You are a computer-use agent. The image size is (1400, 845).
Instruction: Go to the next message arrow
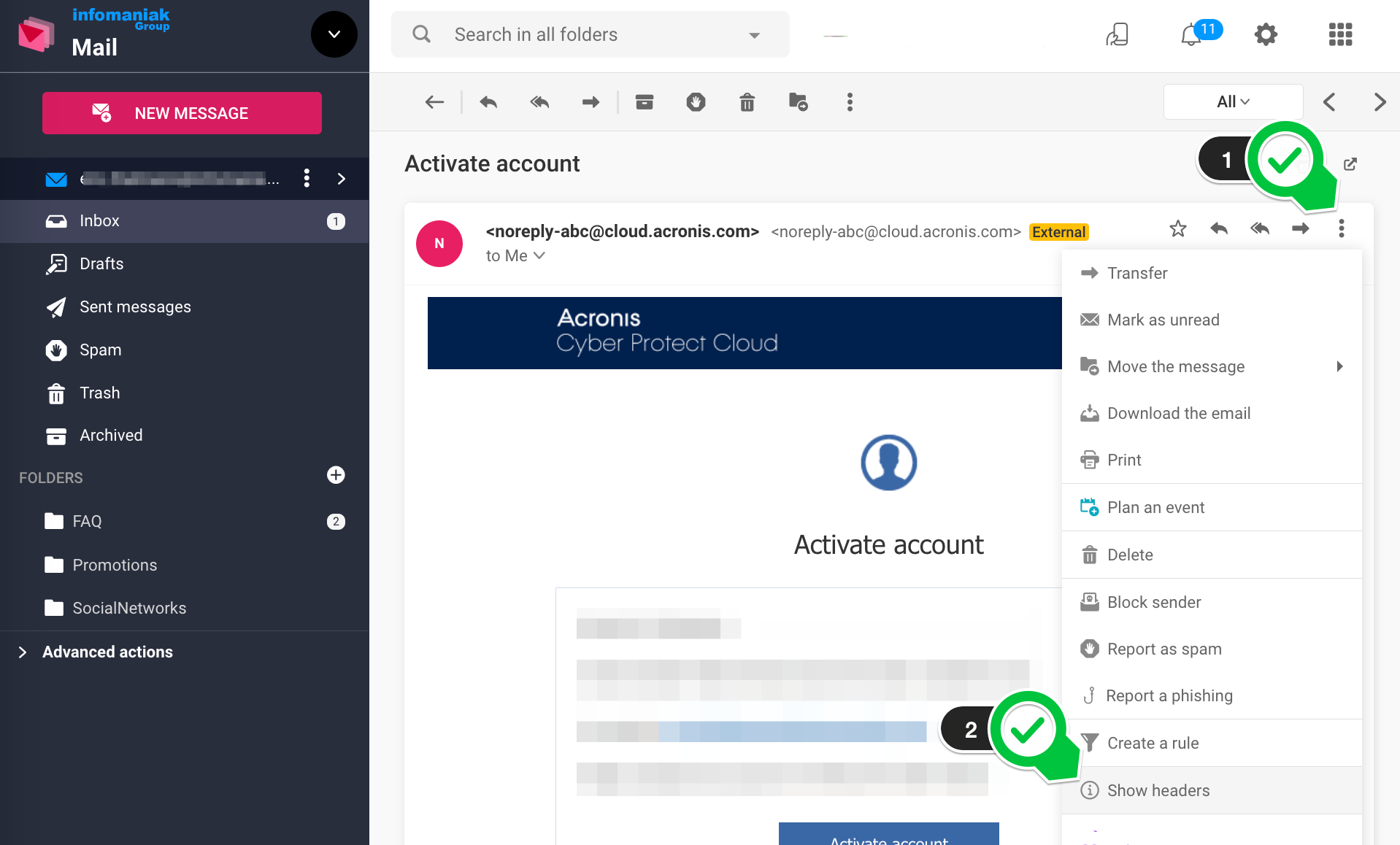pos(1380,102)
